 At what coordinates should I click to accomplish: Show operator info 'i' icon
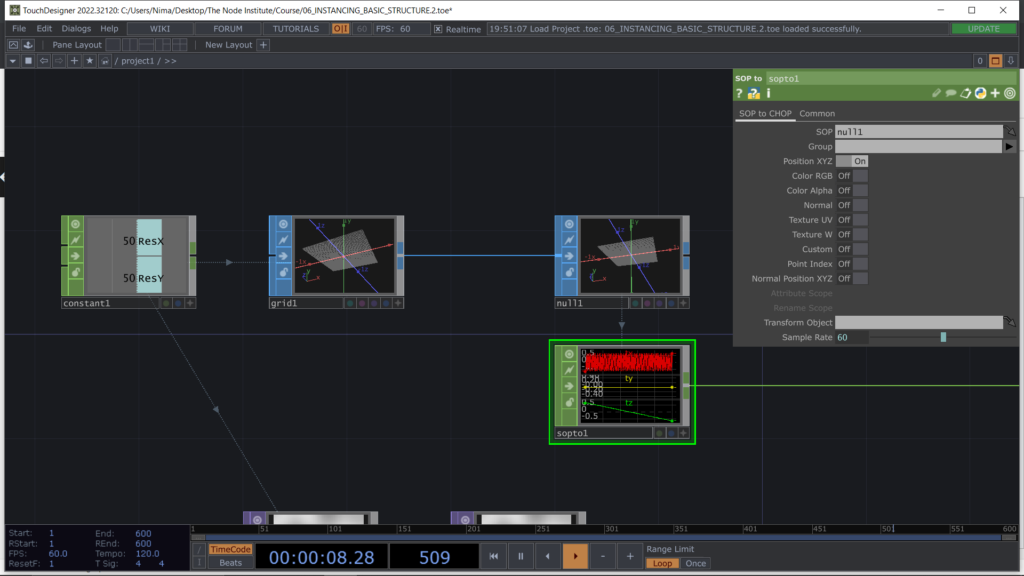(x=769, y=93)
